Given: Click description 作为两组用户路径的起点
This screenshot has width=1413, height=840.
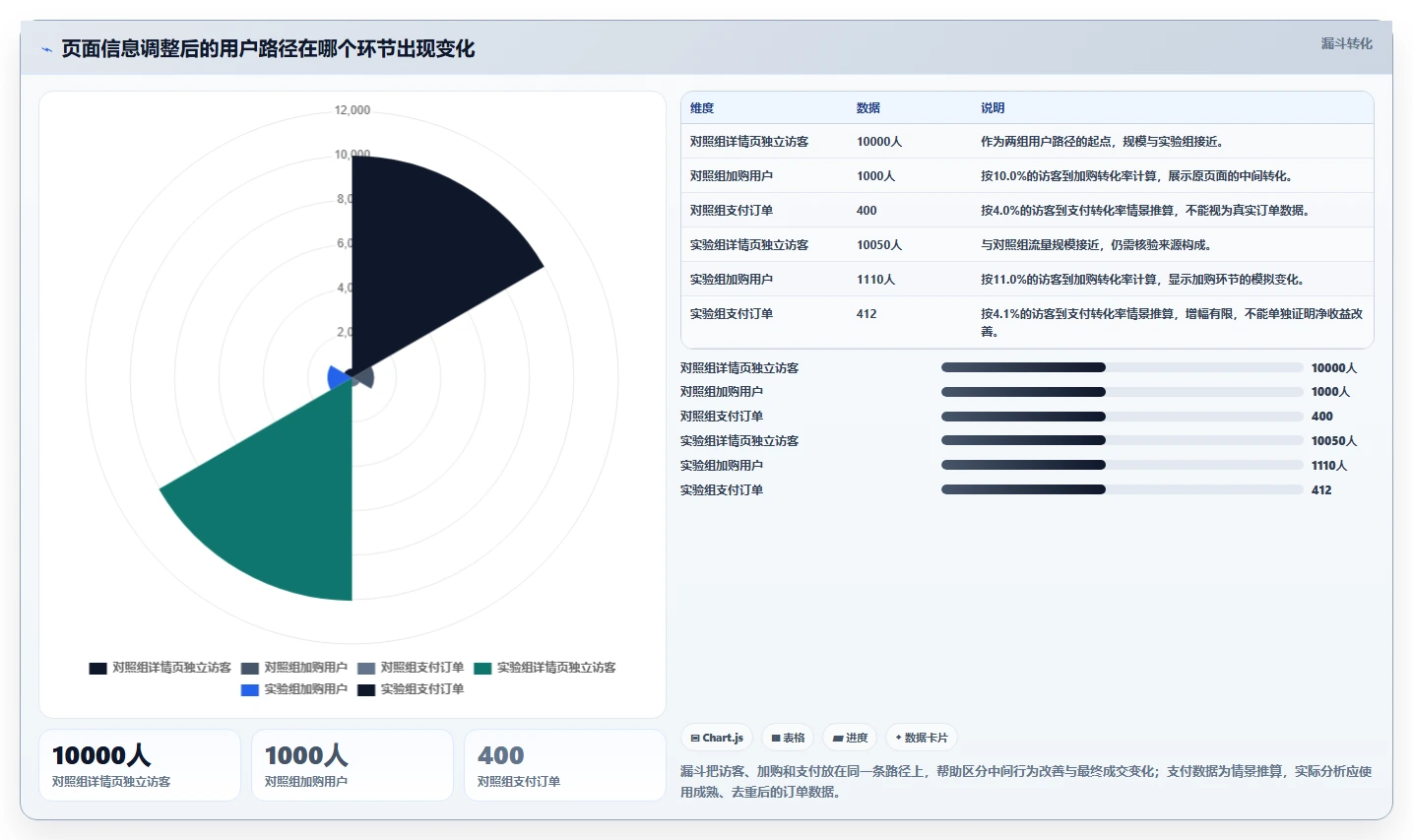Looking at the screenshot, I should click(1102, 142).
